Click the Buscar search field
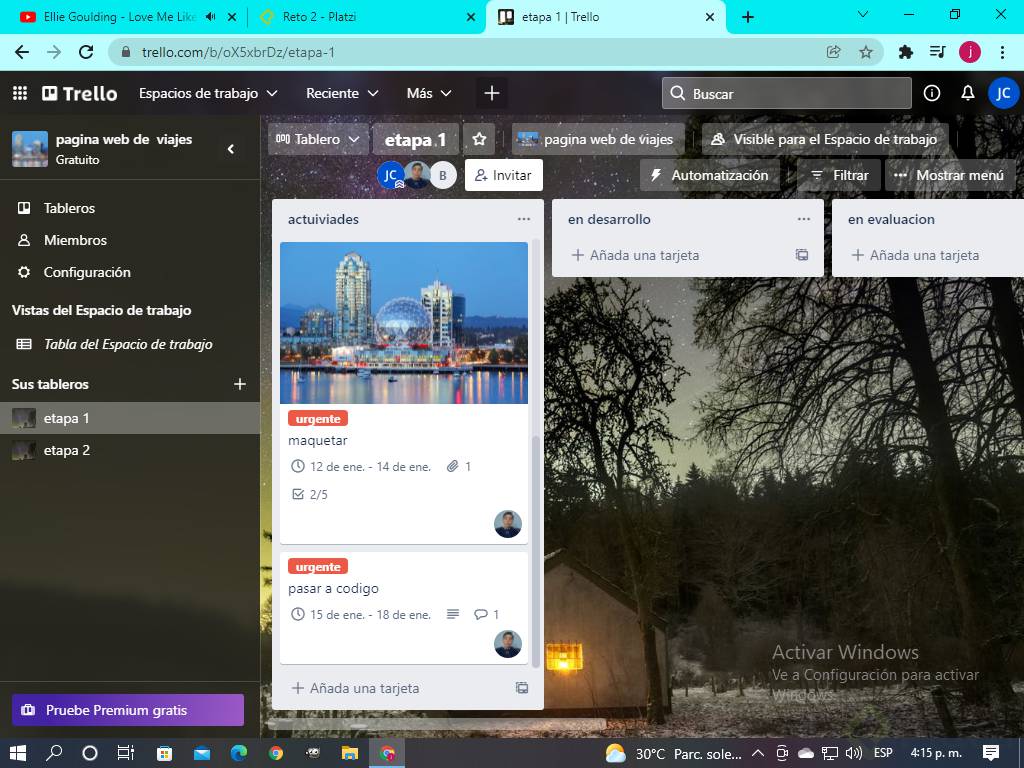The image size is (1024, 768). (787, 93)
